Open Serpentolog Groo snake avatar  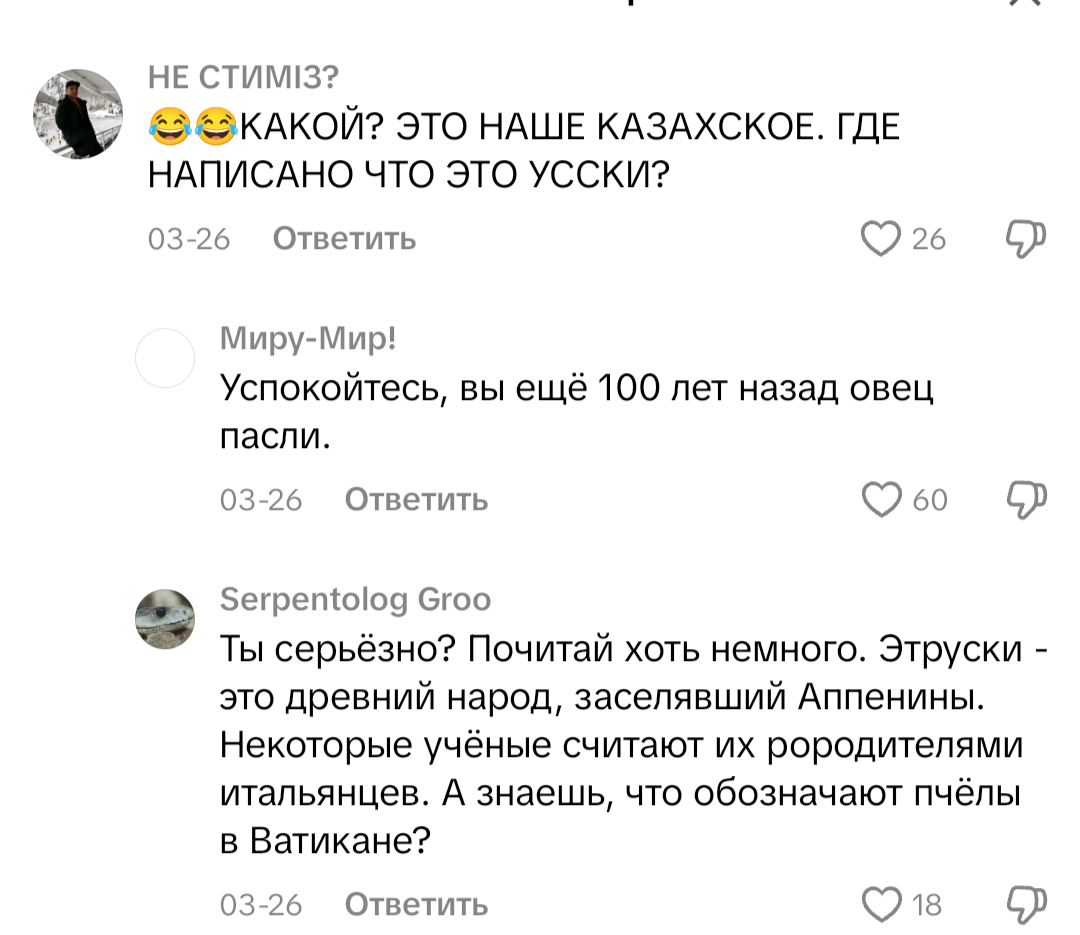click(x=165, y=619)
